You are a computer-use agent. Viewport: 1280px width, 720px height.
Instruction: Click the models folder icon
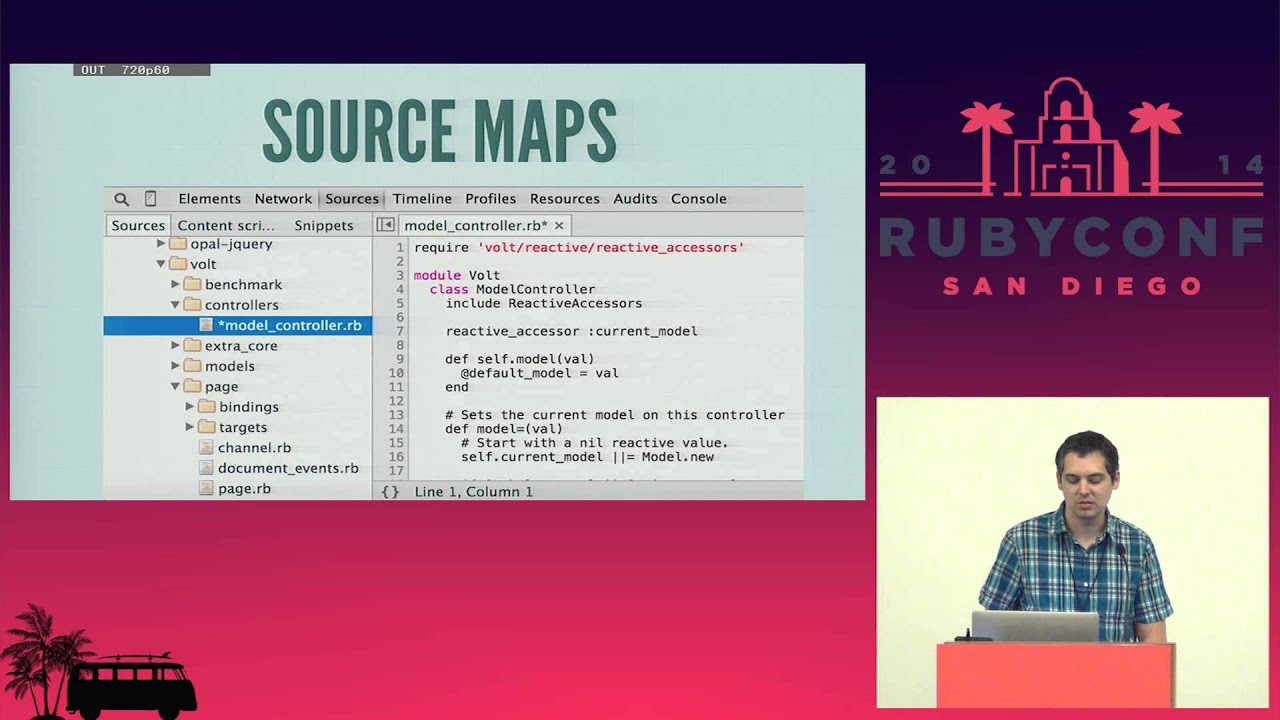click(192, 366)
